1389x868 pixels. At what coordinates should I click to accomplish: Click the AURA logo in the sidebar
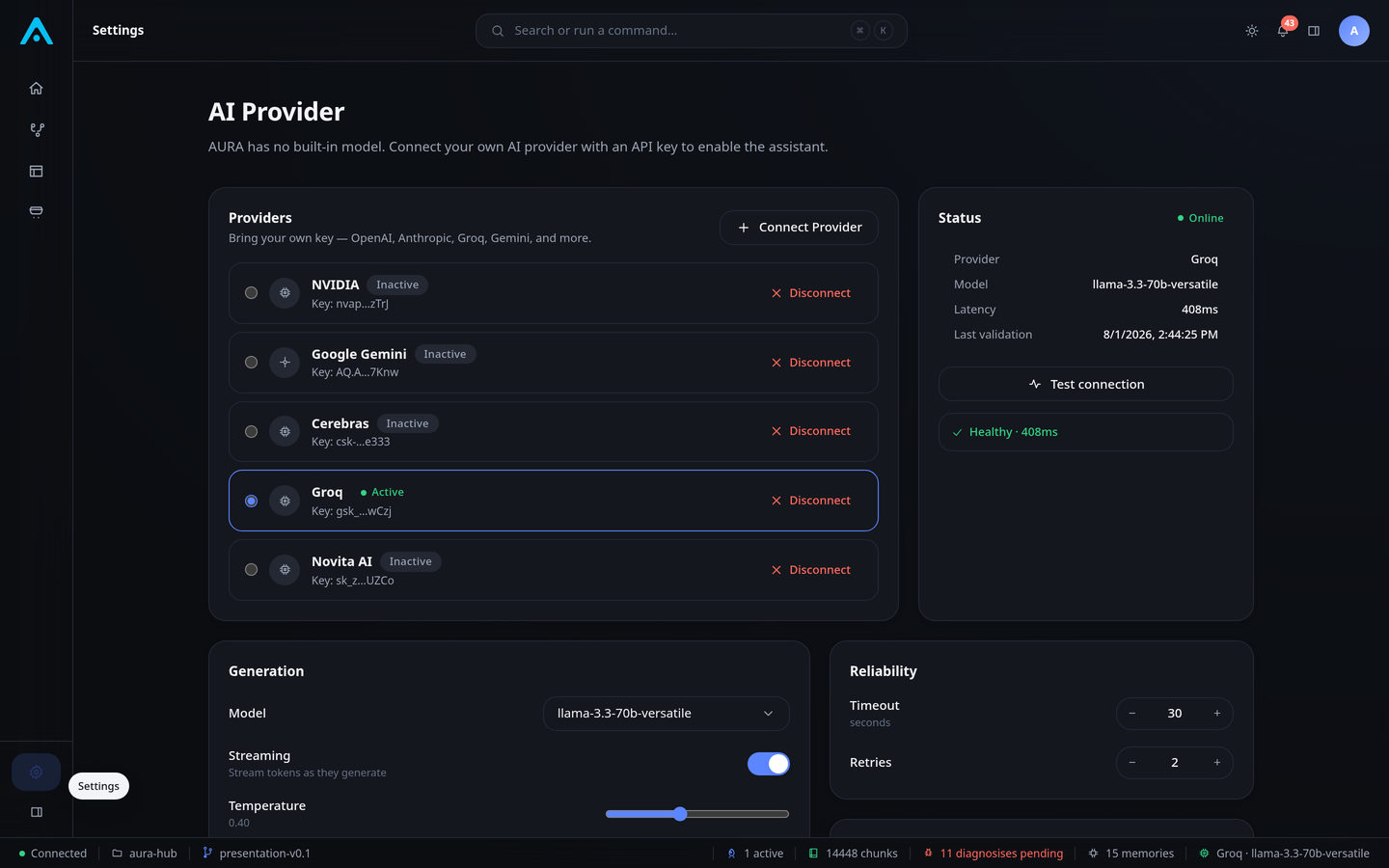pos(37,31)
